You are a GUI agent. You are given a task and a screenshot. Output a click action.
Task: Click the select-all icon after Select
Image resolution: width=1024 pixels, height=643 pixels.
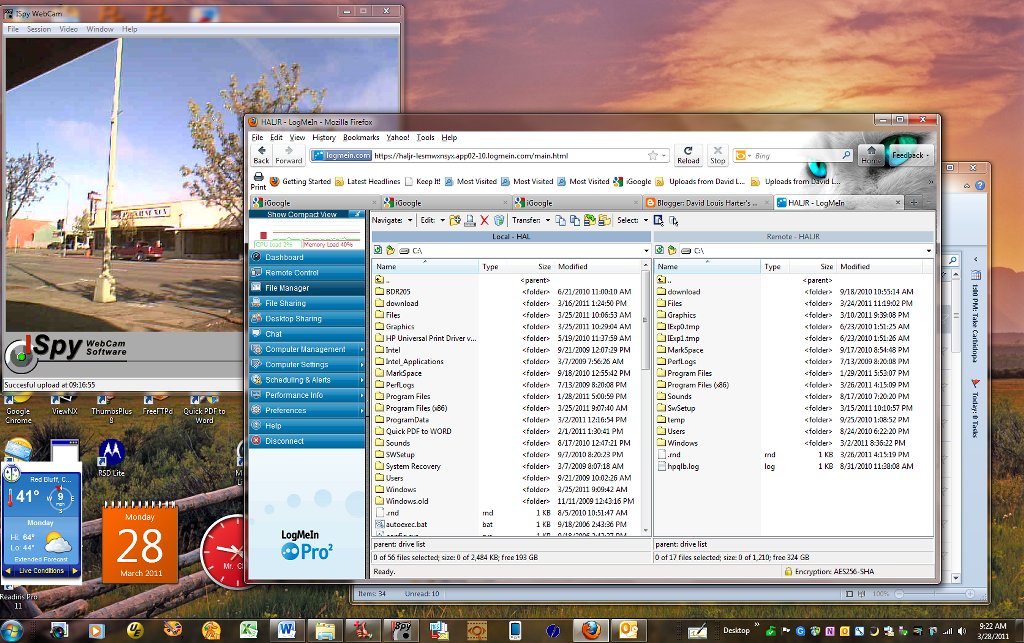658,221
